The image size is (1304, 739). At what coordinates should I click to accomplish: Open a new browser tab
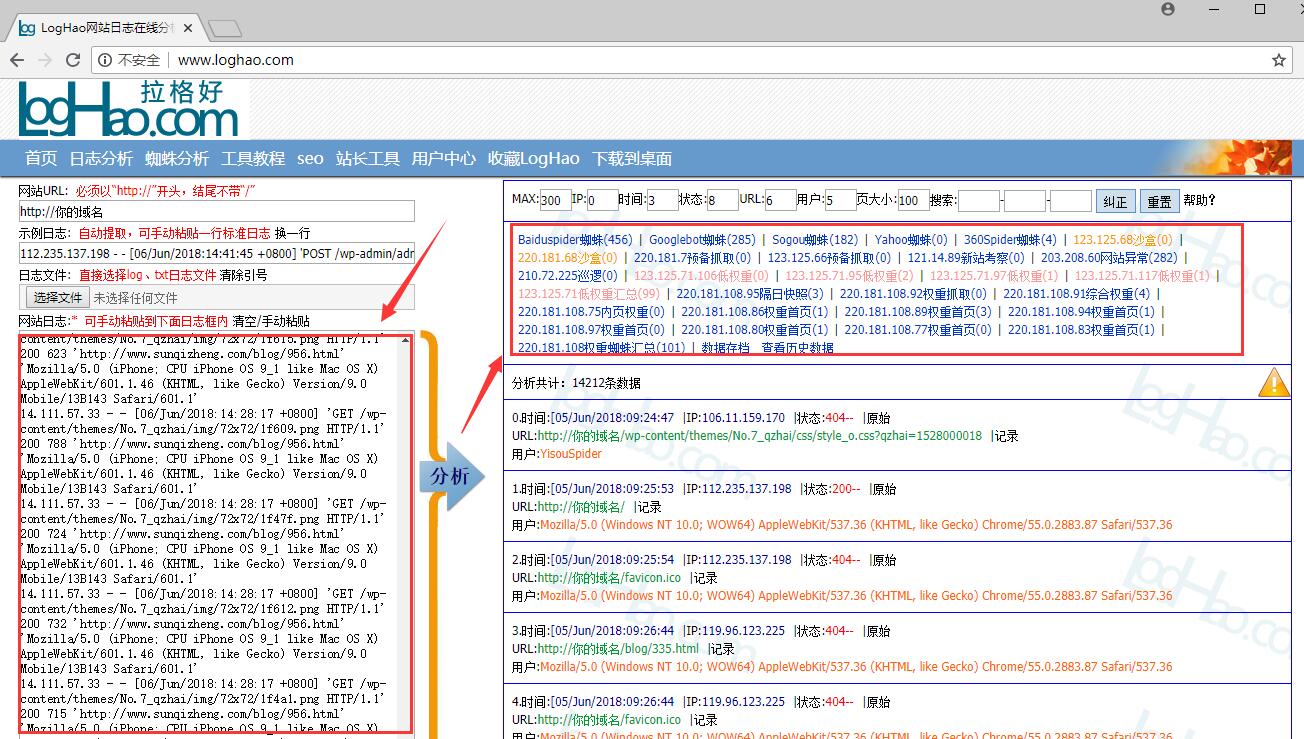[x=224, y=28]
